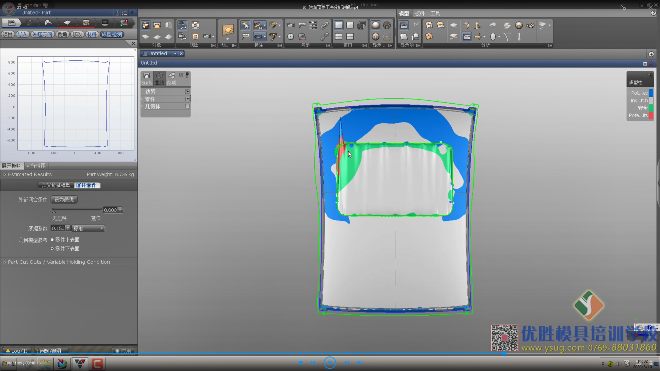
Task: Open the third ribbon tab 工具
Action: [435, 13]
